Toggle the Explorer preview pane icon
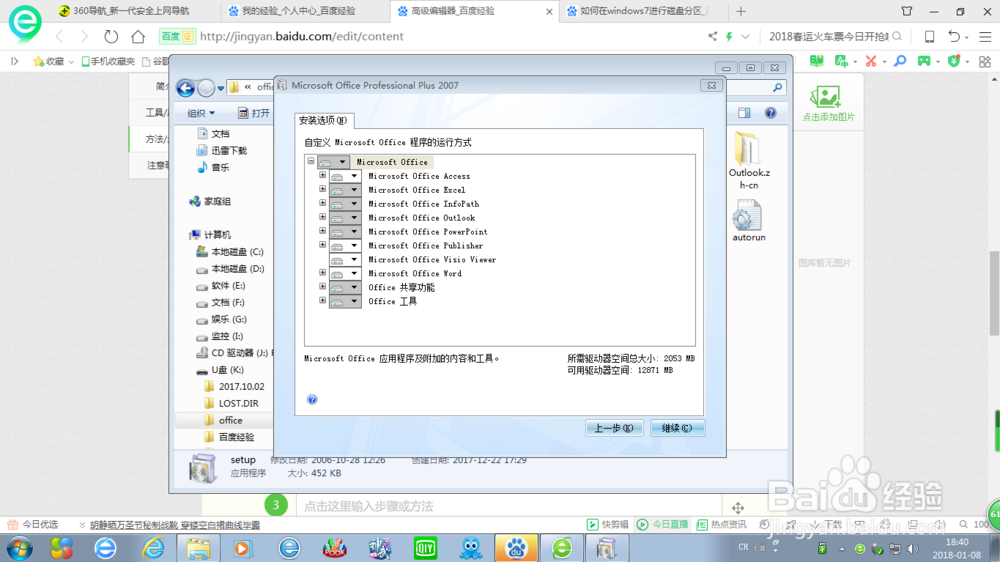Screen dimensions: 1000x562 (744, 113)
